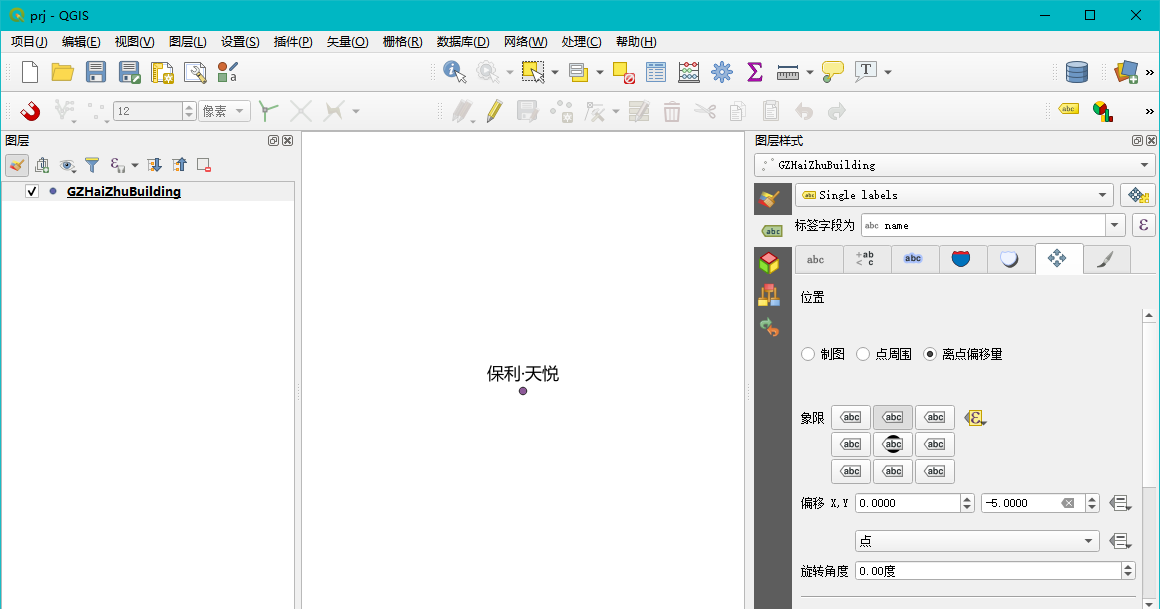Open the 点 offset unit dropdown
1160x609 pixels.
pyautogui.click(x=977, y=541)
